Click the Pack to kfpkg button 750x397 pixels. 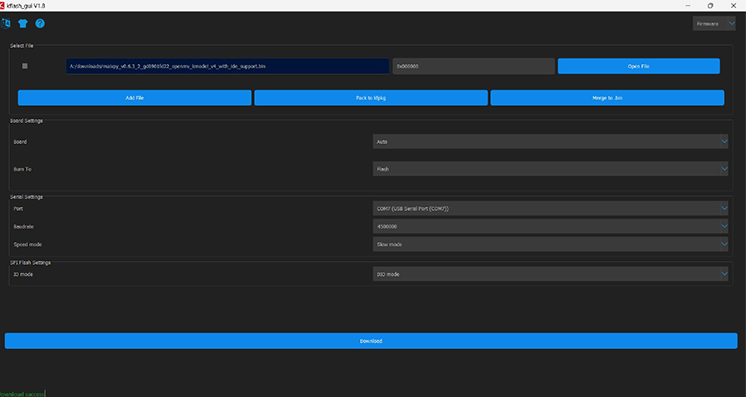(371, 98)
